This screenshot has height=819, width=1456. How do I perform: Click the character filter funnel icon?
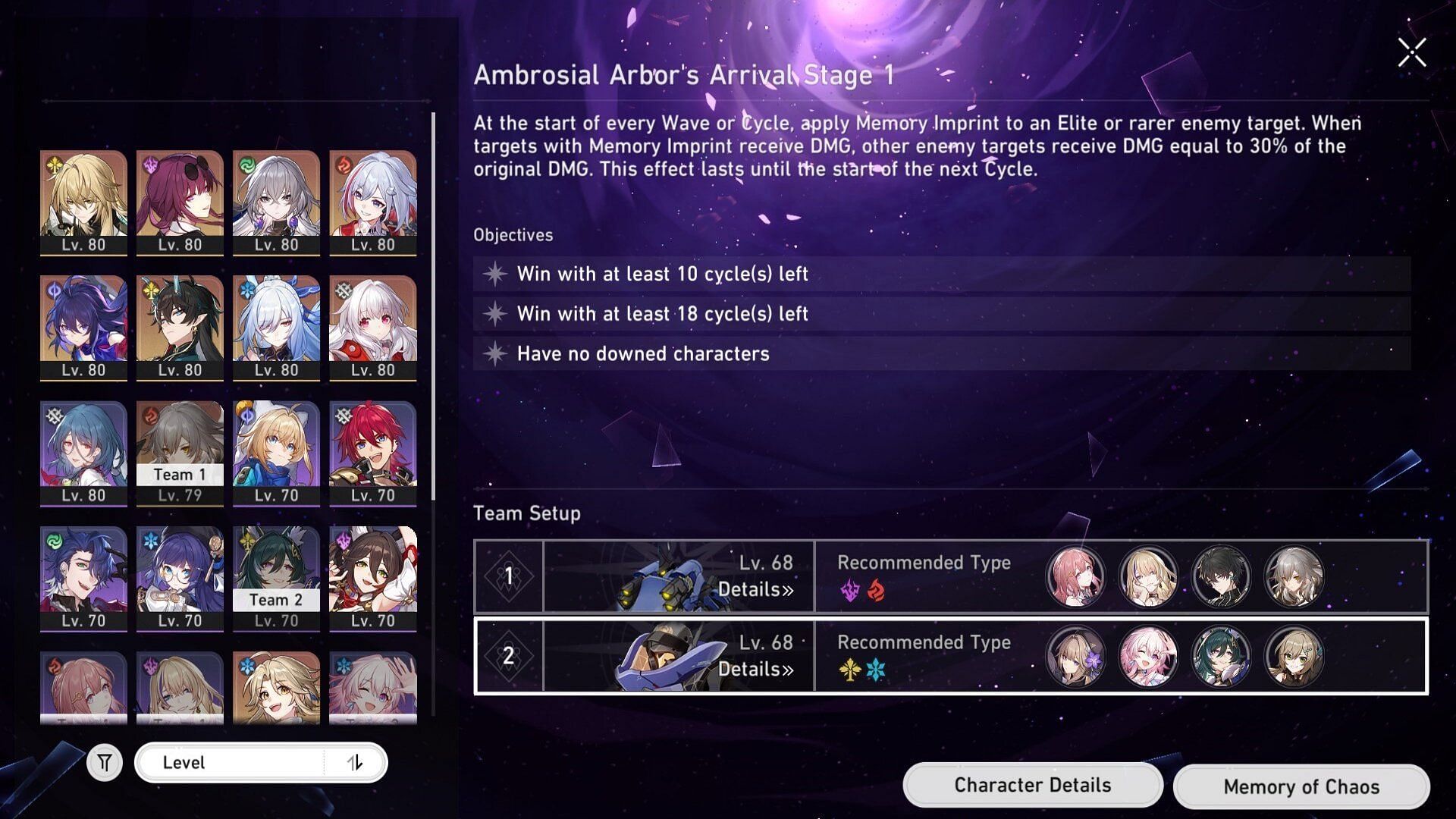(105, 762)
